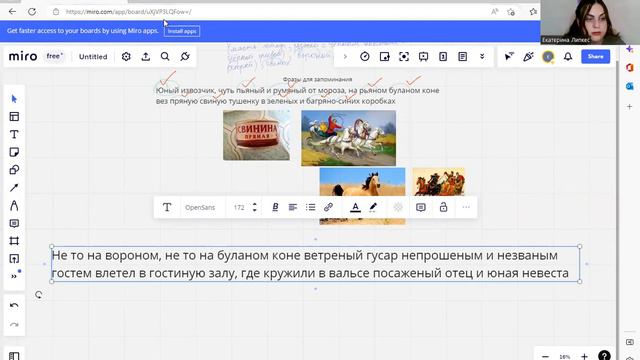Expand more tools in left toolbar
Image resolution: width=640 pixels, height=360 pixels.
pos(14,276)
